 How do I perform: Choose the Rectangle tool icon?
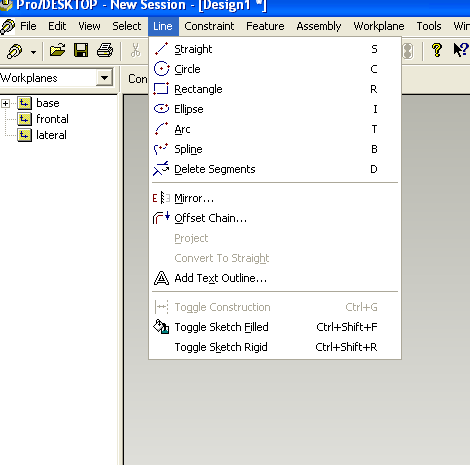coord(161,89)
